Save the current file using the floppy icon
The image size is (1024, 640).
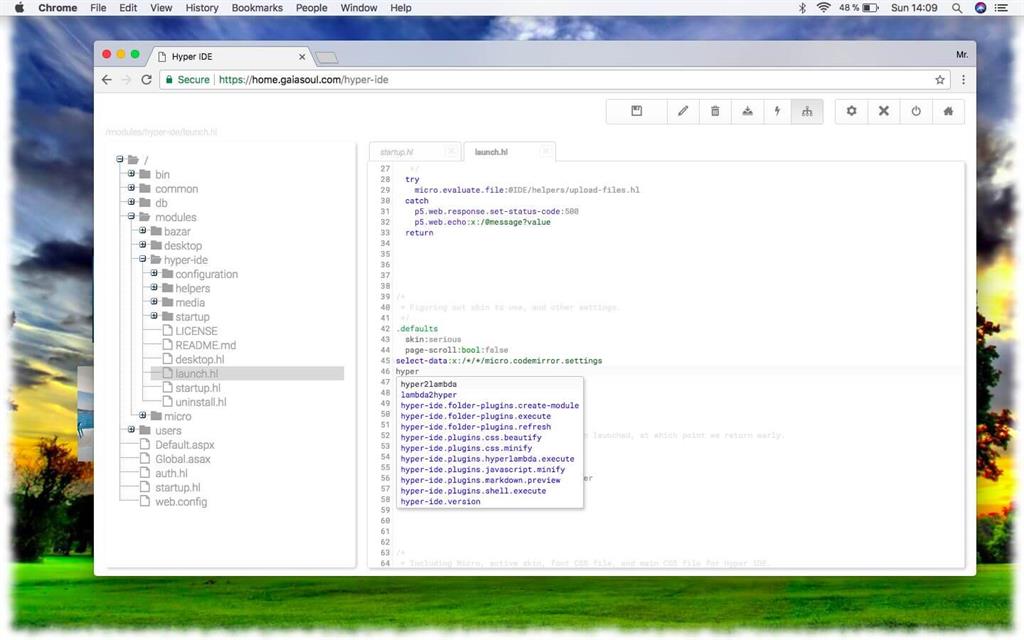coord(637,111)
